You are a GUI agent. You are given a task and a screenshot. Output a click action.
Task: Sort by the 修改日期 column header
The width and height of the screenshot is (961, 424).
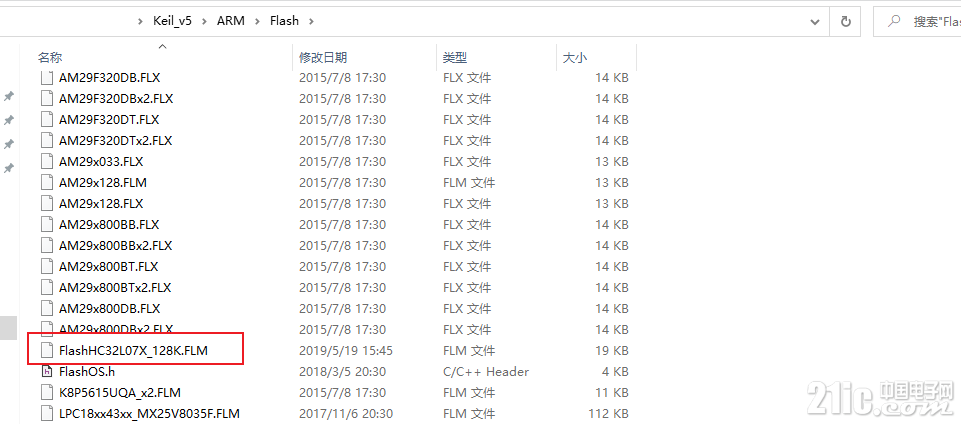coord(323,58)
